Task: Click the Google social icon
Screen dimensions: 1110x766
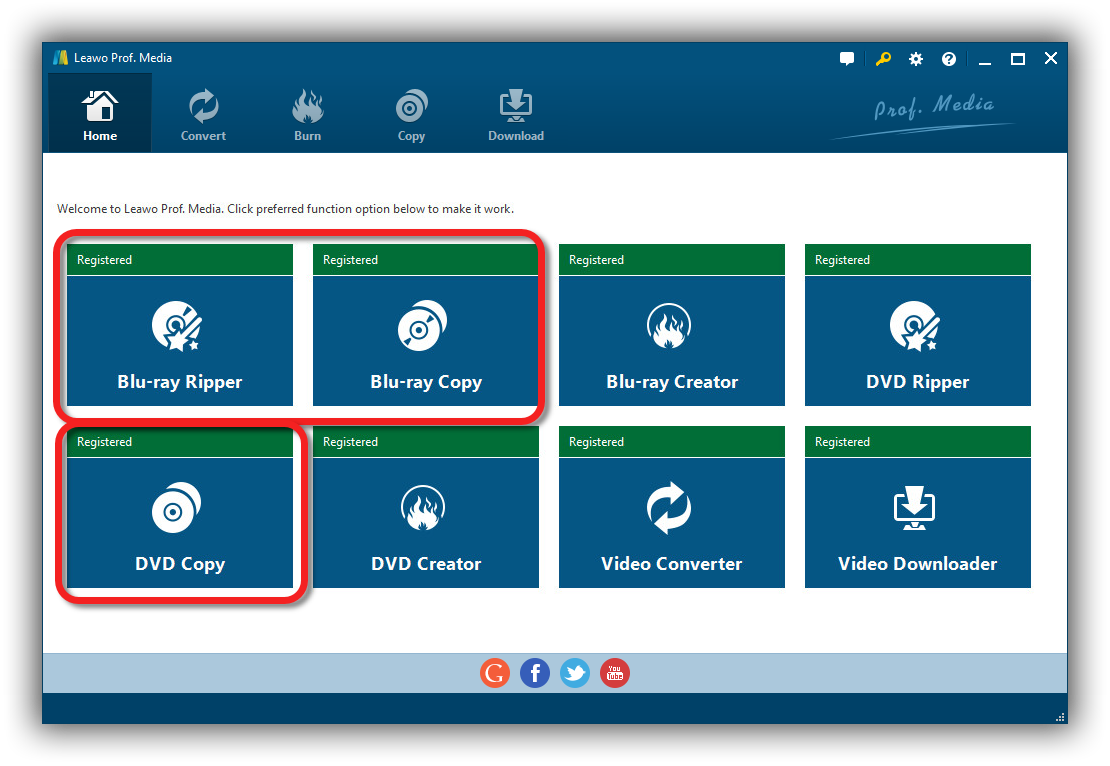Action: click(495, 673)
